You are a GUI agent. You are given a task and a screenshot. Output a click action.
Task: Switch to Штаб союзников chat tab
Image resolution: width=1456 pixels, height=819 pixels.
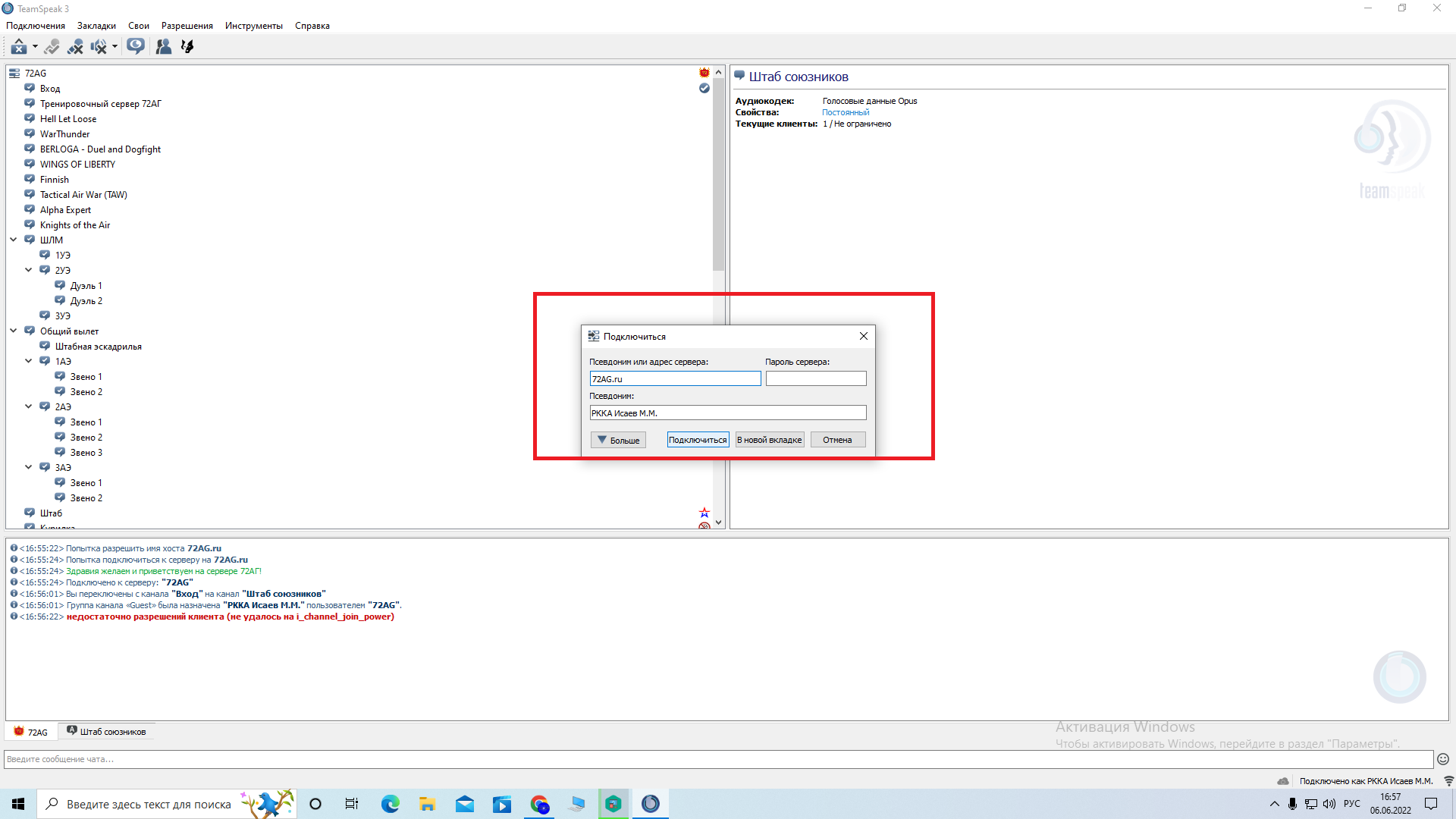[106, 732]
